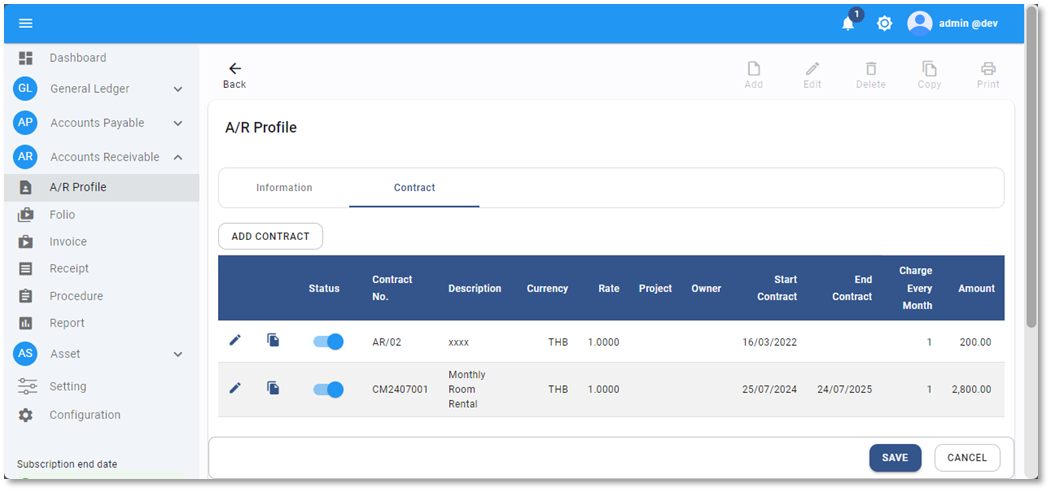The height and width of the screenshot is (492, 1051).
Task: Toggle status switch for contract AR/02
Action: [328, 342]
